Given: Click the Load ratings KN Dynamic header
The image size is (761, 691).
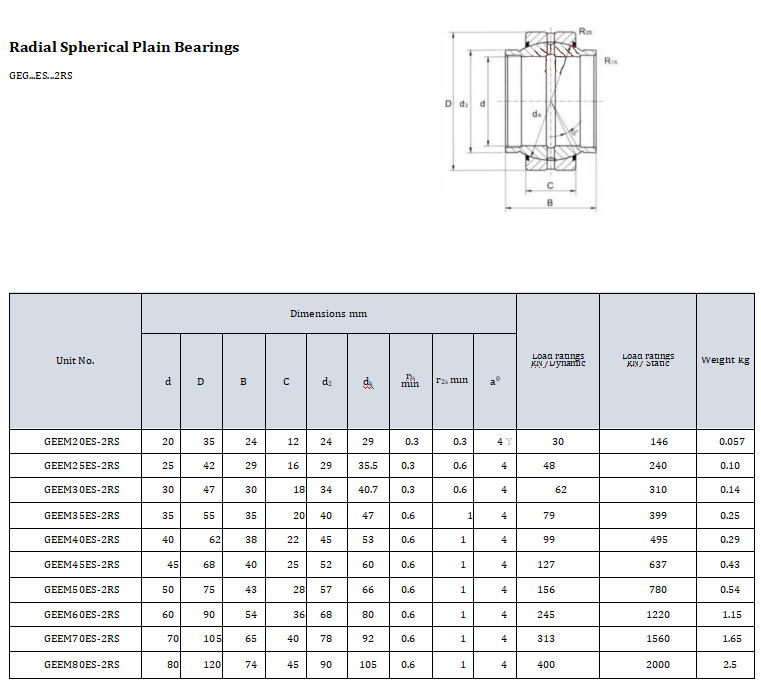Looking at the screenshot, I should point(557,360).
